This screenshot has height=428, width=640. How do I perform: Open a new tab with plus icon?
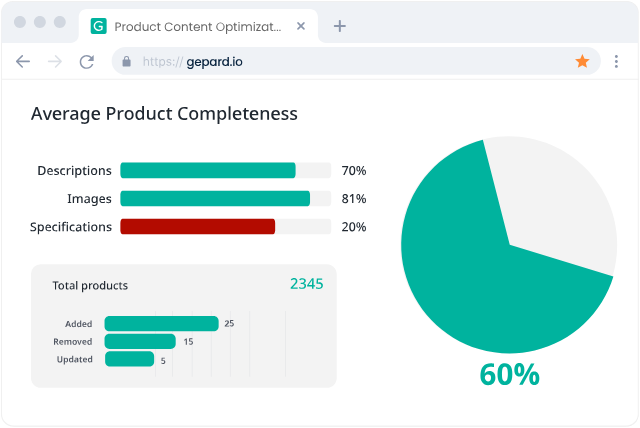tap(339, 26)
